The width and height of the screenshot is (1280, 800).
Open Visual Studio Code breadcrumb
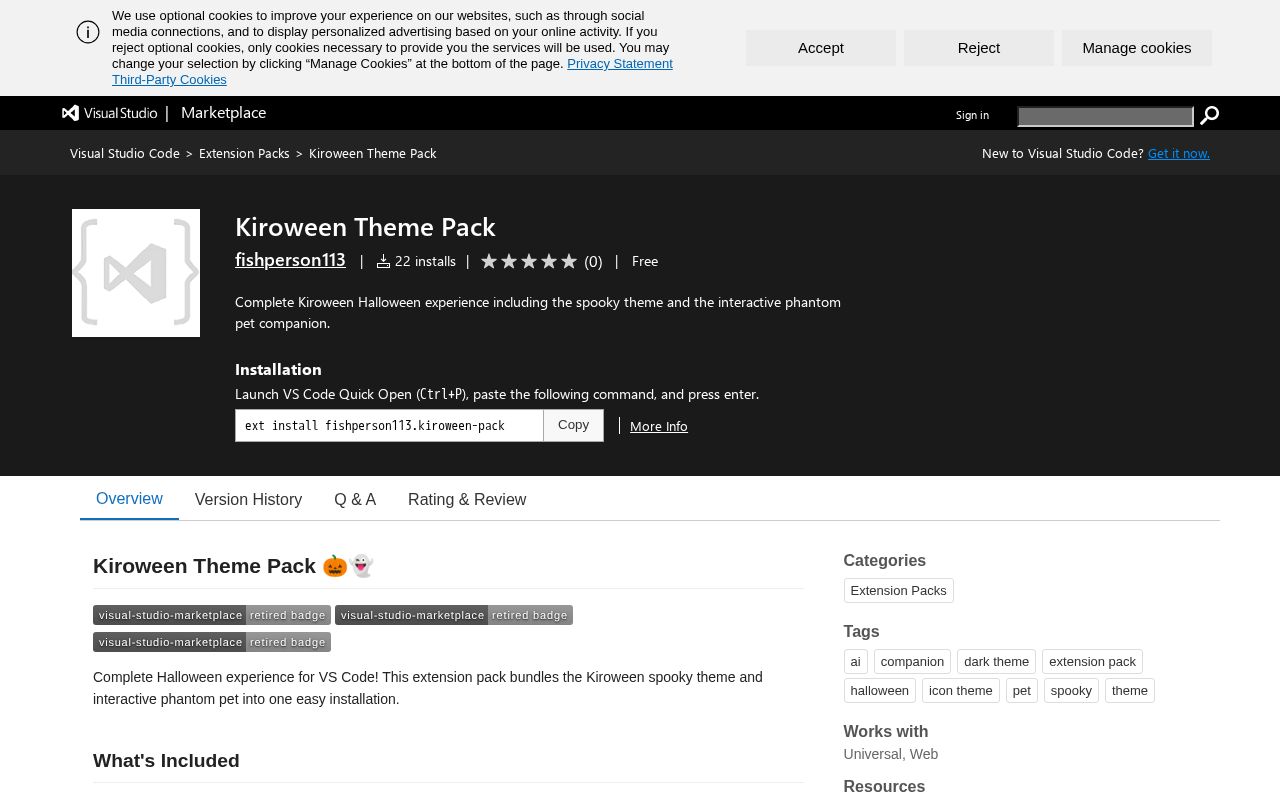(x=125, y=153)
